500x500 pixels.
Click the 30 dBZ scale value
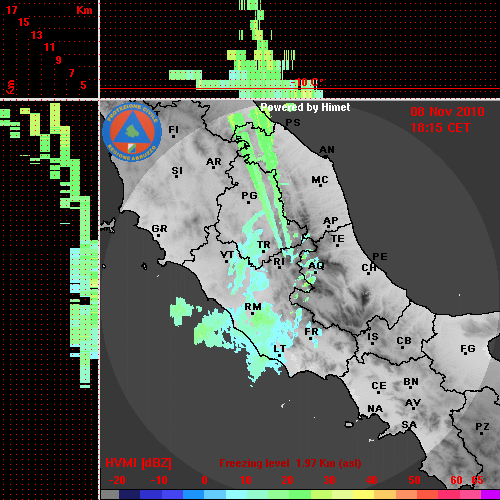click(329, 480)
